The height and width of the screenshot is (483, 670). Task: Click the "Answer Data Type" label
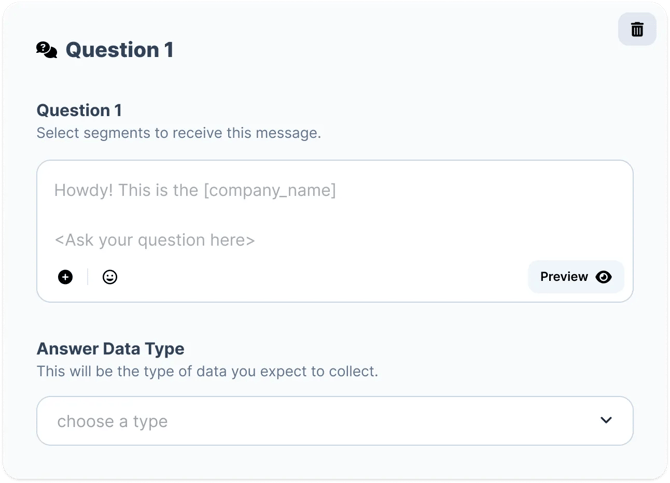(x=110, y=349)
